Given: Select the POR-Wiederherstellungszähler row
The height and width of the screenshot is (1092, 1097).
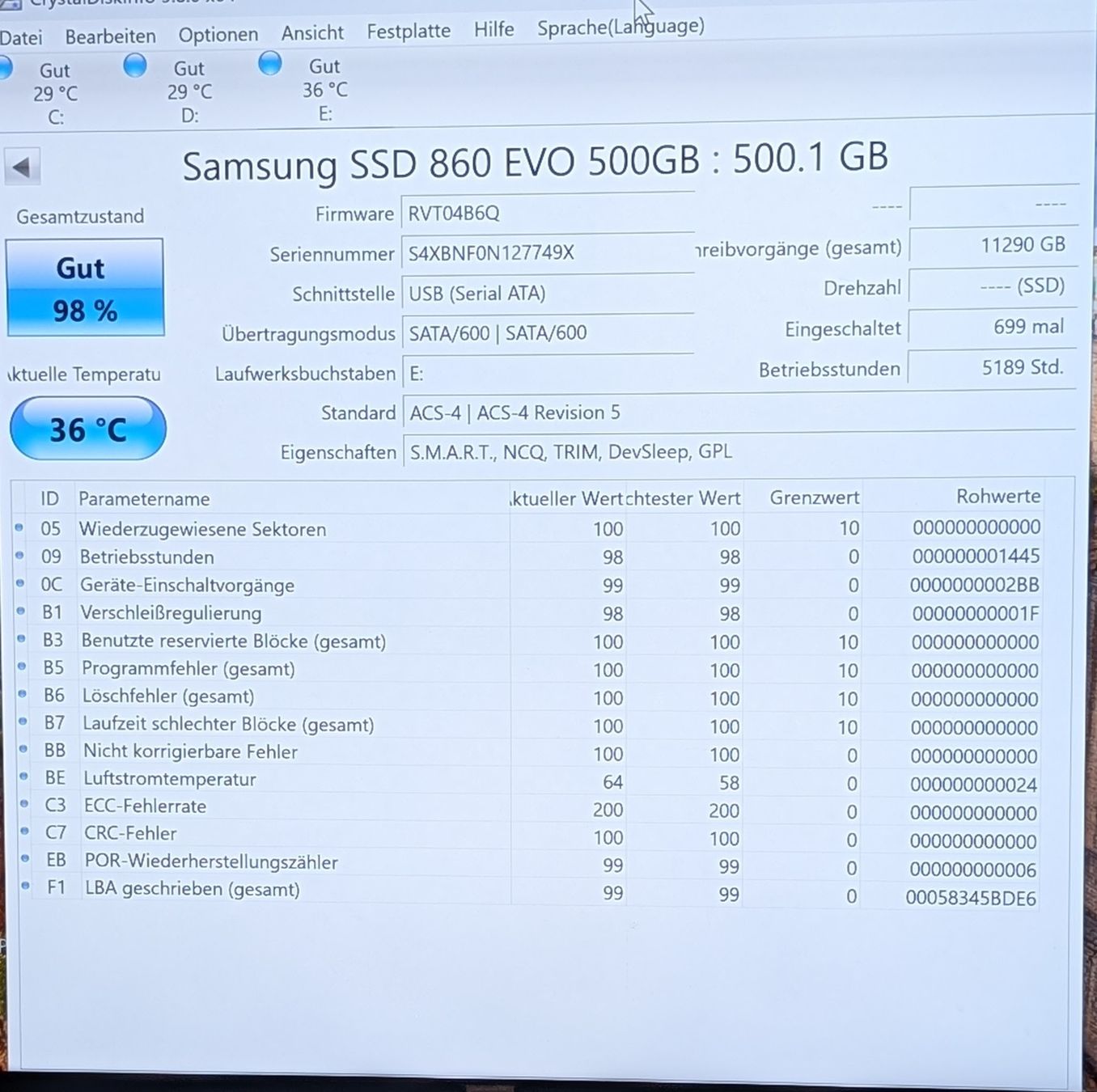Looking at the screenshot, I should 527,865.
